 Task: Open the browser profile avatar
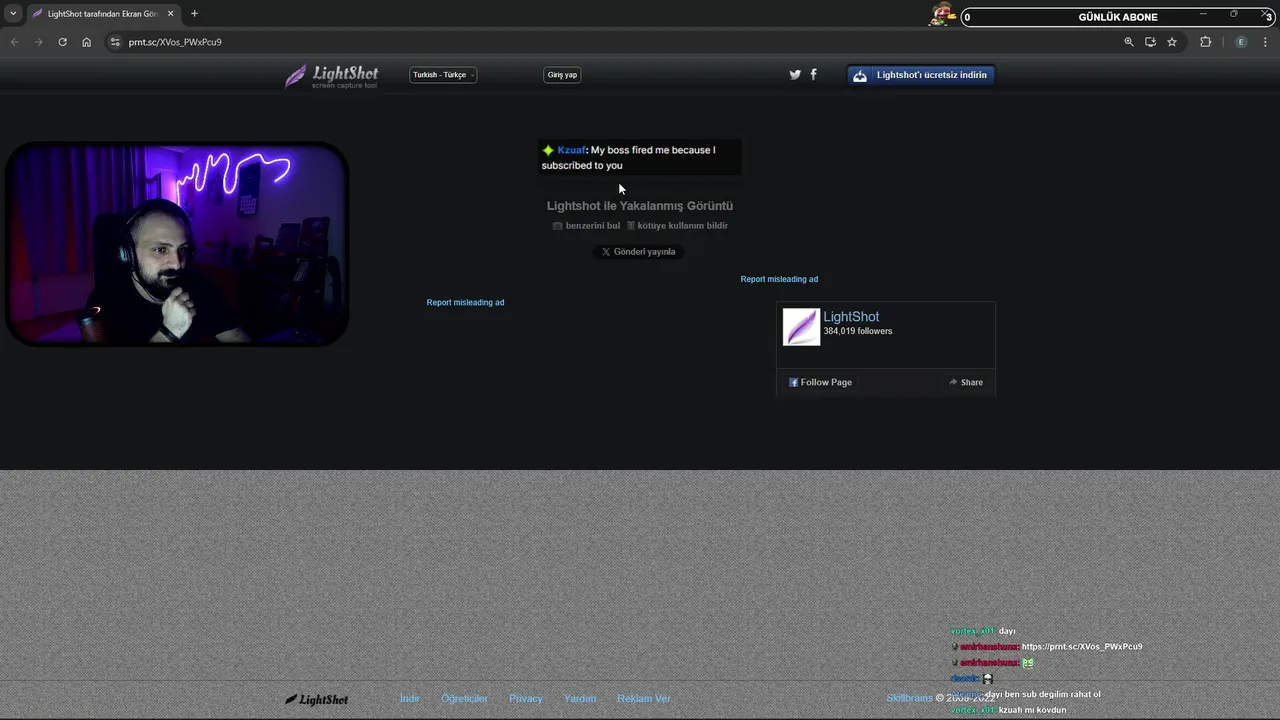coord(1241,42)
